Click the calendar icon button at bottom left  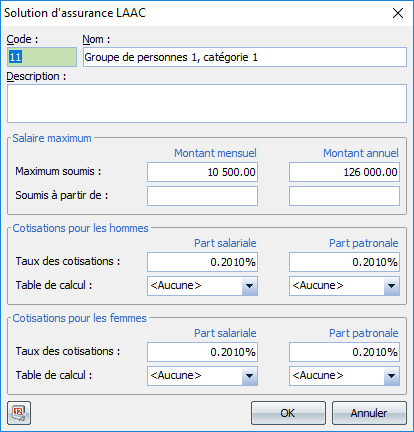[x=19, y=413]
